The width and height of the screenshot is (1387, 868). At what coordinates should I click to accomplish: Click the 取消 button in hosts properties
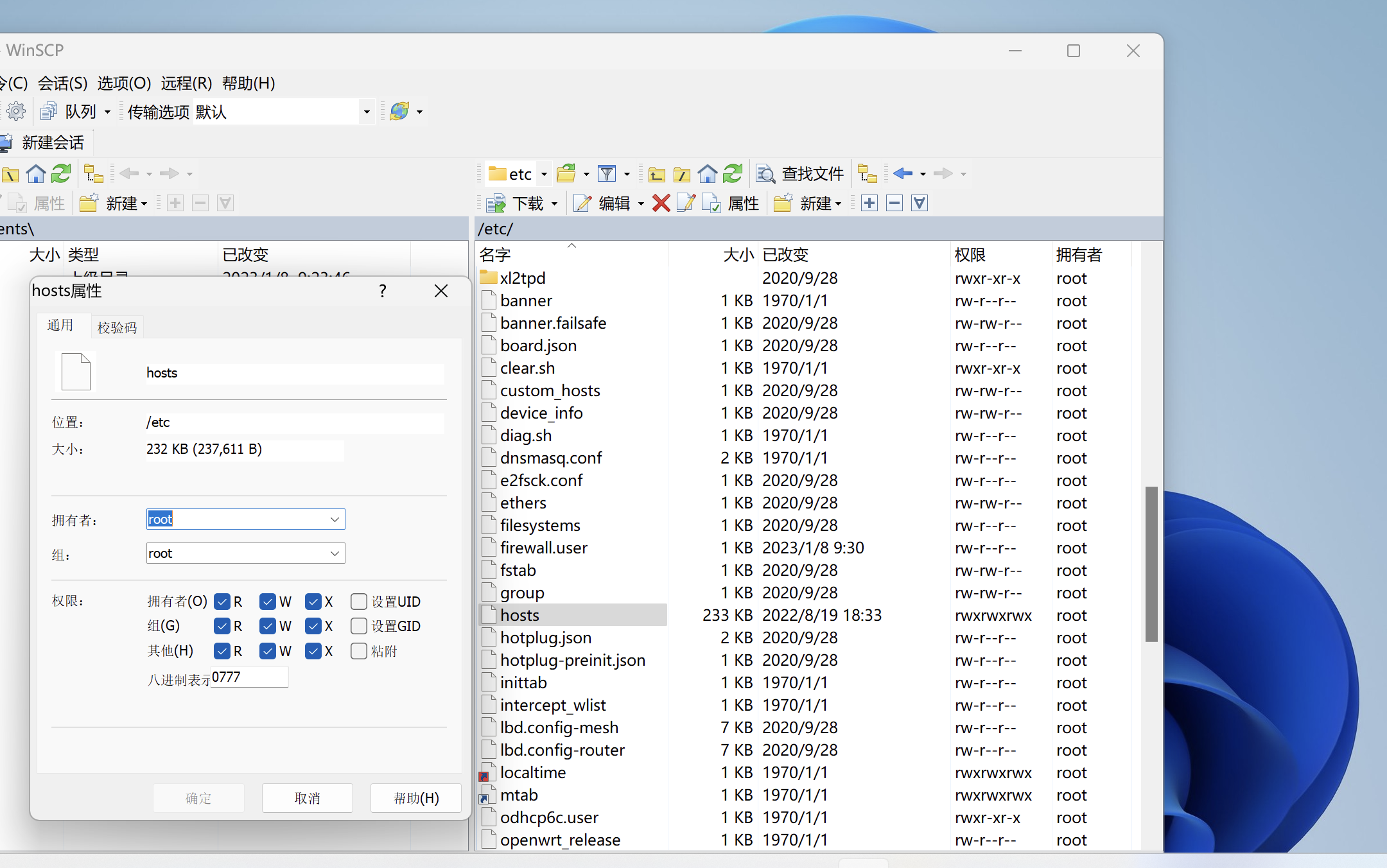click(307, 797)
